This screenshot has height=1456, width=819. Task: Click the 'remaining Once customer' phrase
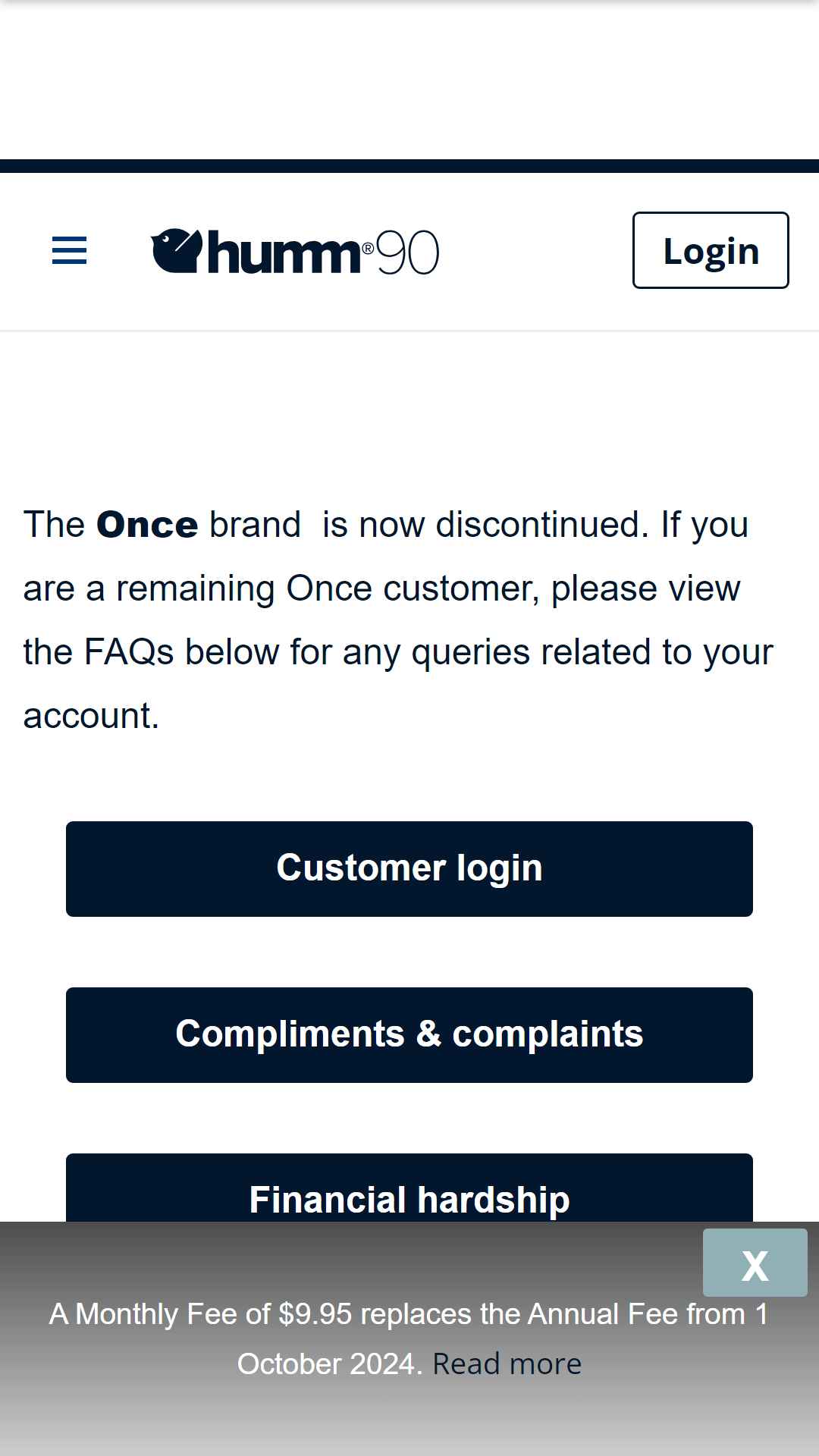pos(328,588)
